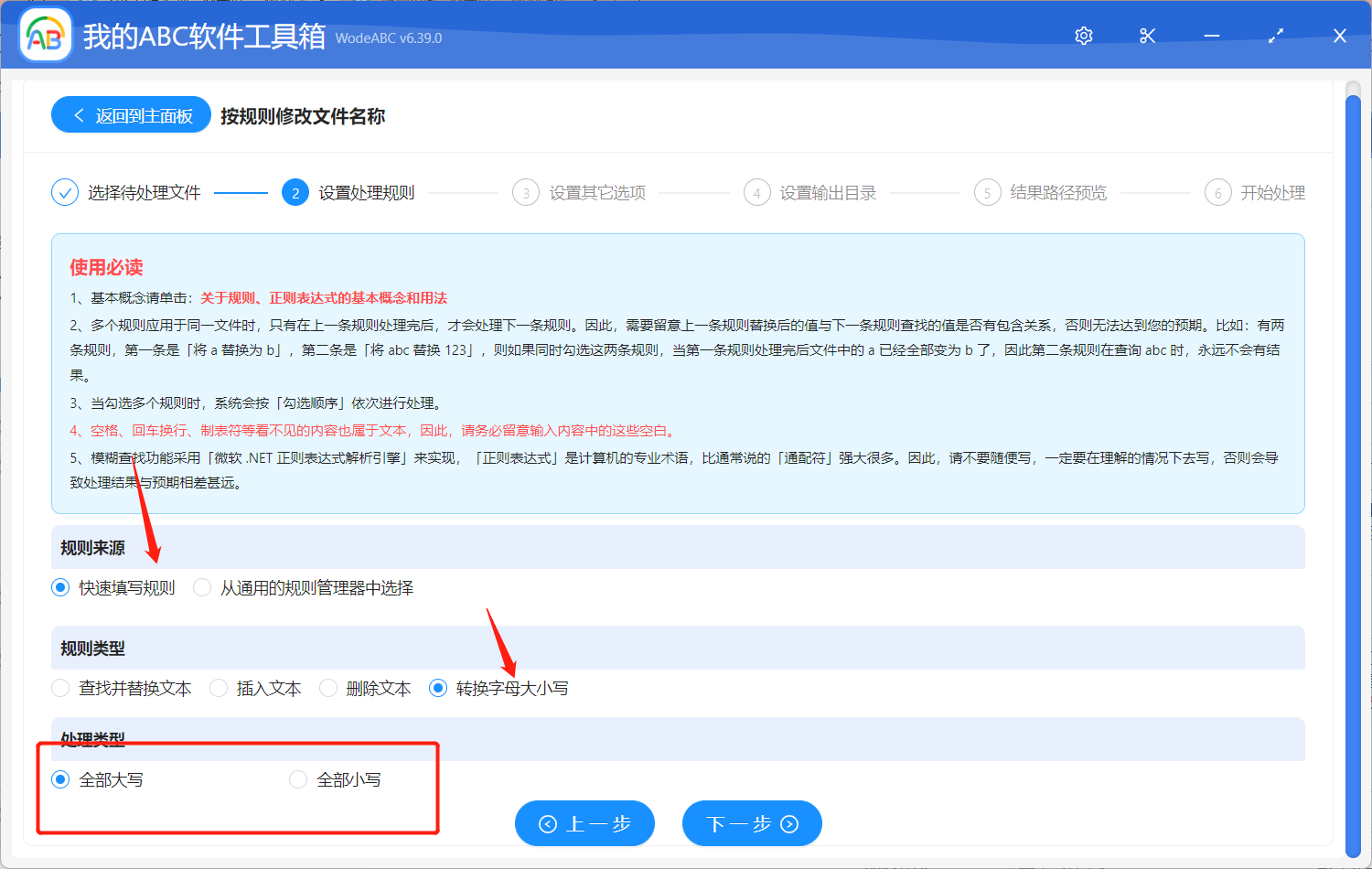
Task: Choose 从通用的规则管理器中选择 option
Action: tap(203, 587)
